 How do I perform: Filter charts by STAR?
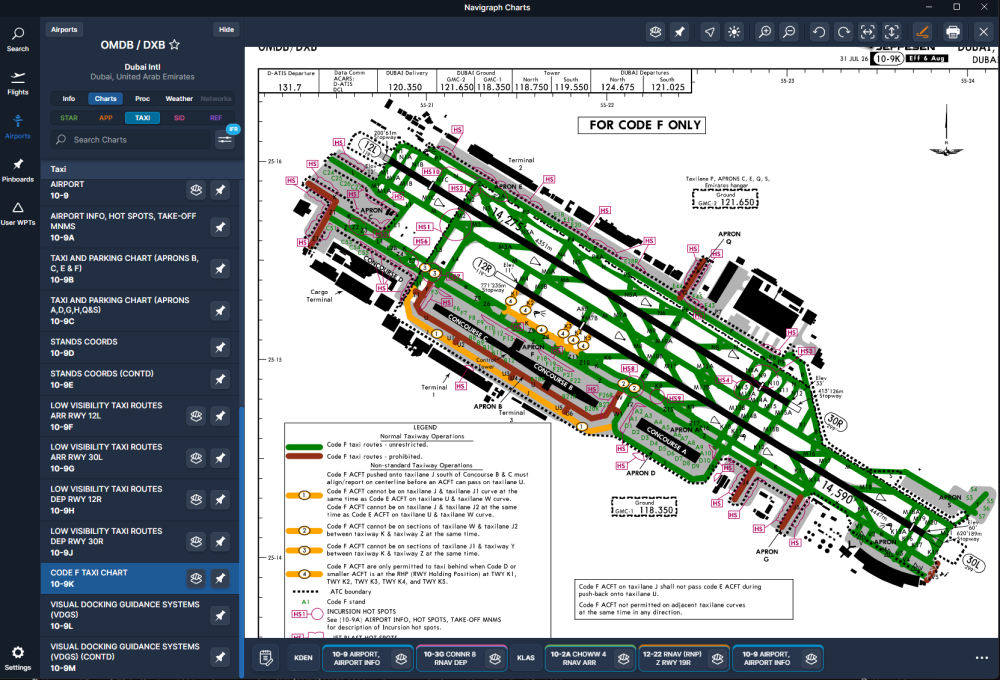[x=69, y=118]
